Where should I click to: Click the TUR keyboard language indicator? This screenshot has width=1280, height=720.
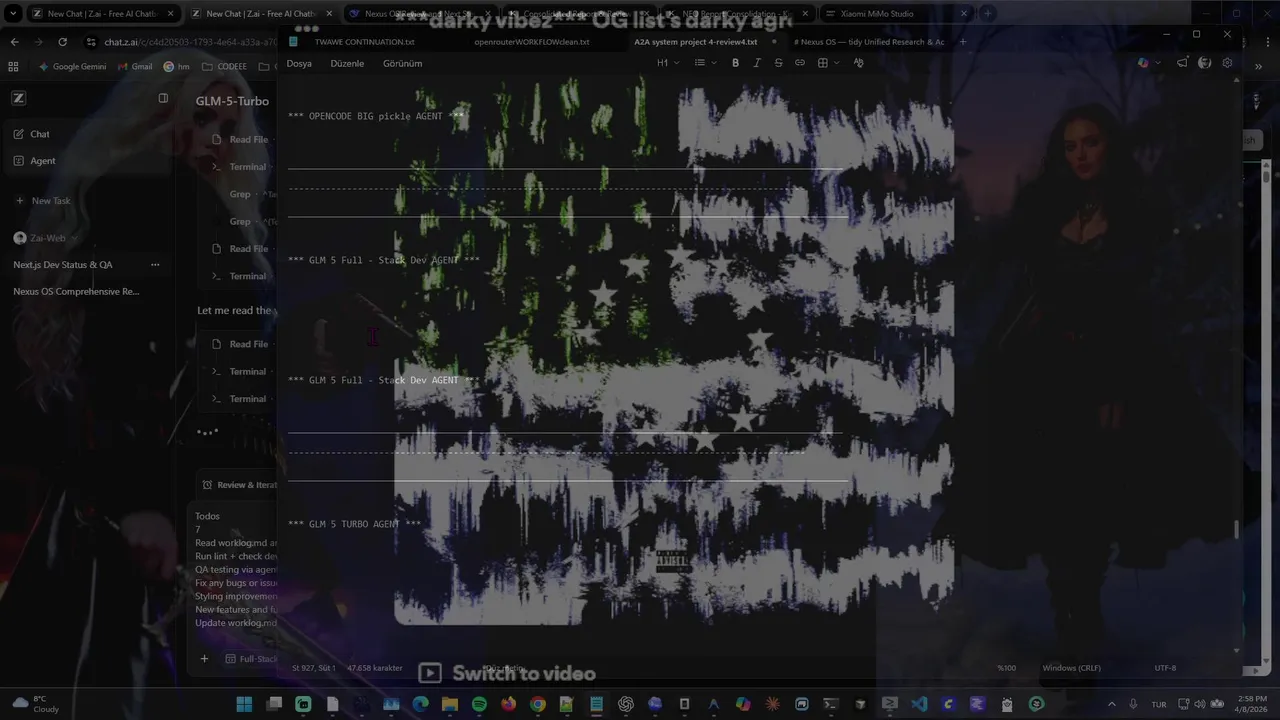pos(1158,704)
